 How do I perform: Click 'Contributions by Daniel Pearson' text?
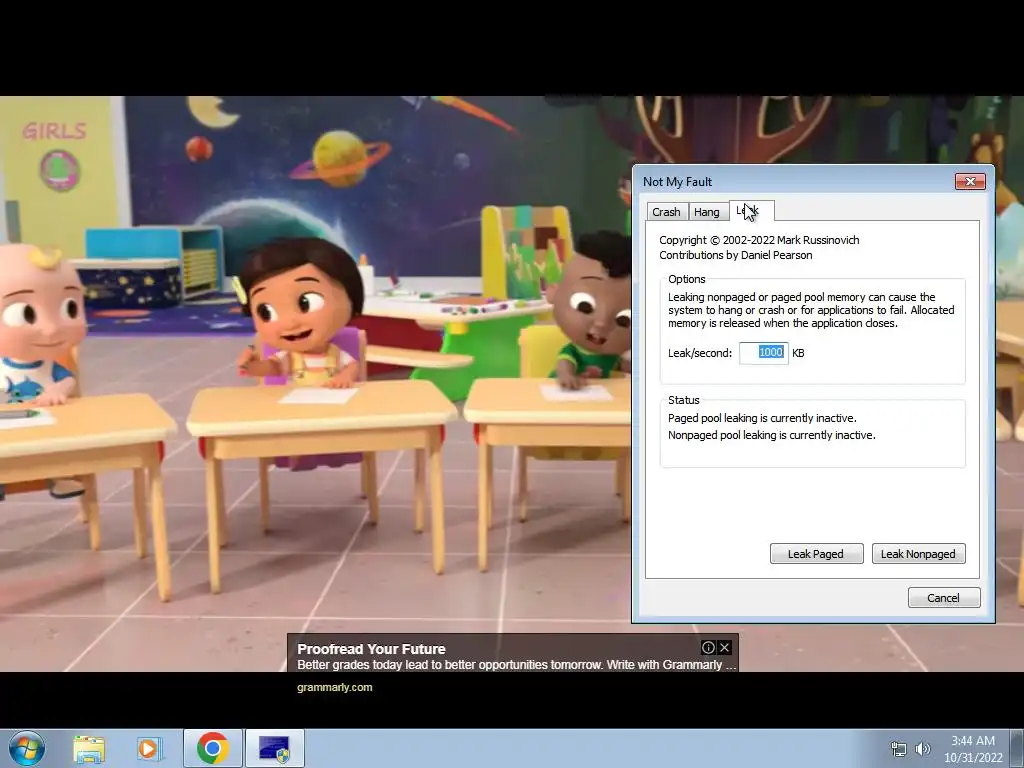(x=735, y=255)
